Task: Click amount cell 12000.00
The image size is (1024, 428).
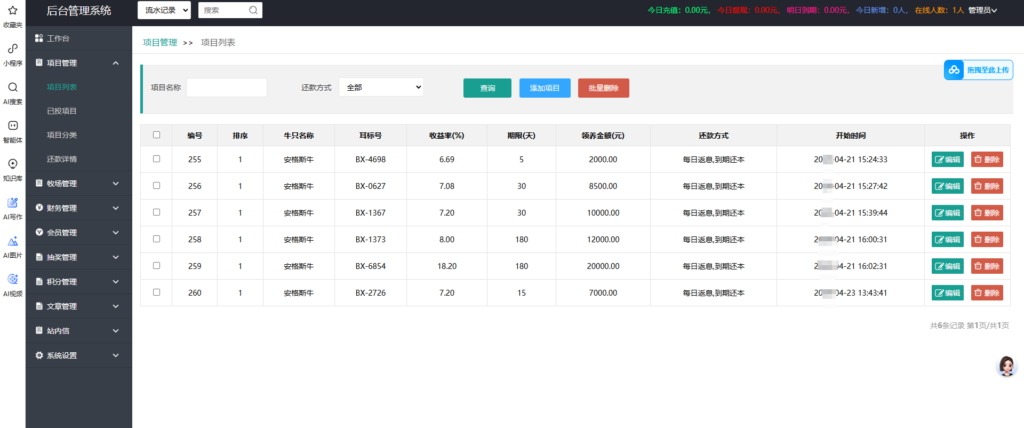Action: pyautogui.click(x=603, y=239)
